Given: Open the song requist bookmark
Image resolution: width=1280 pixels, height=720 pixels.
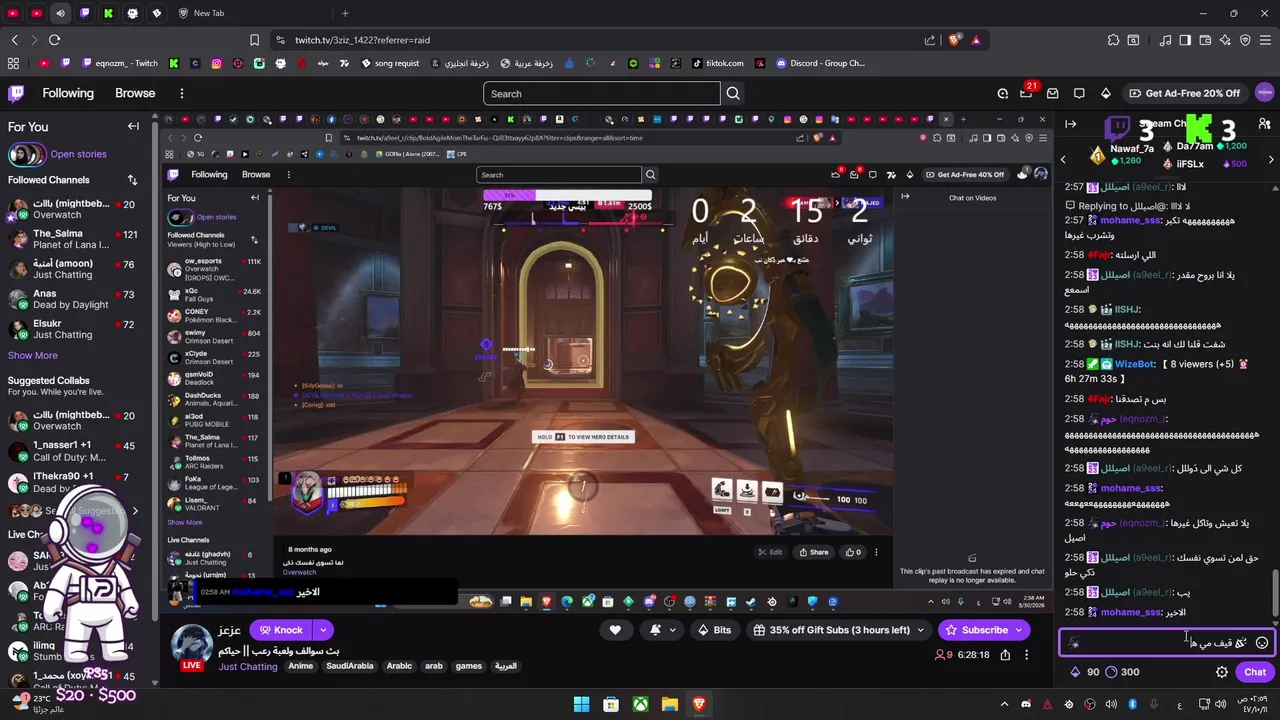Looking at the screenshot, I should [x=388, y=63].
